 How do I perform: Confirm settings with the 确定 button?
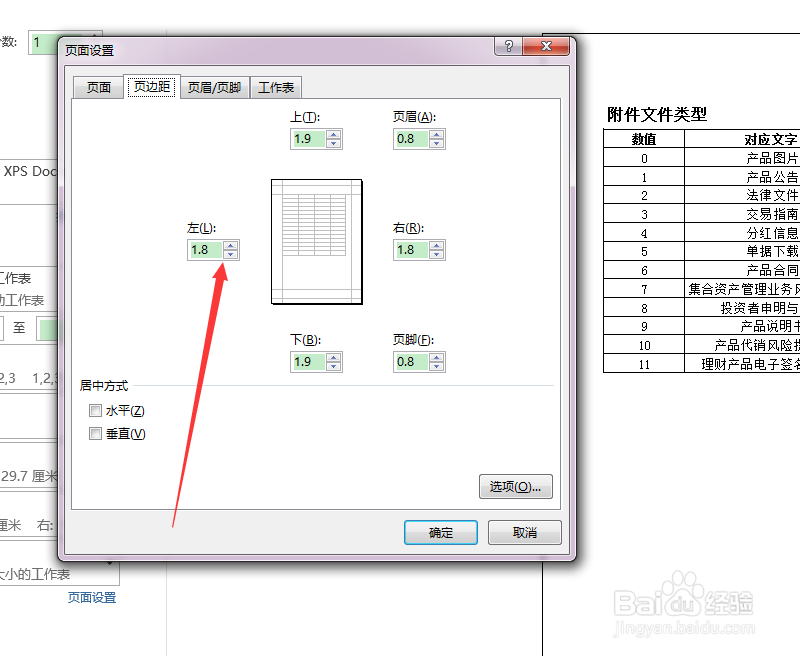pyautogui.click(x=440, y=532)
